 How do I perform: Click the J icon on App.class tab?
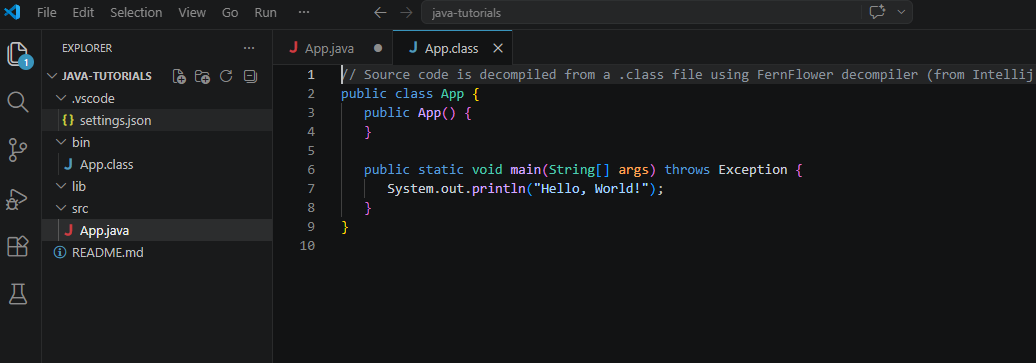tap(414, 48)
